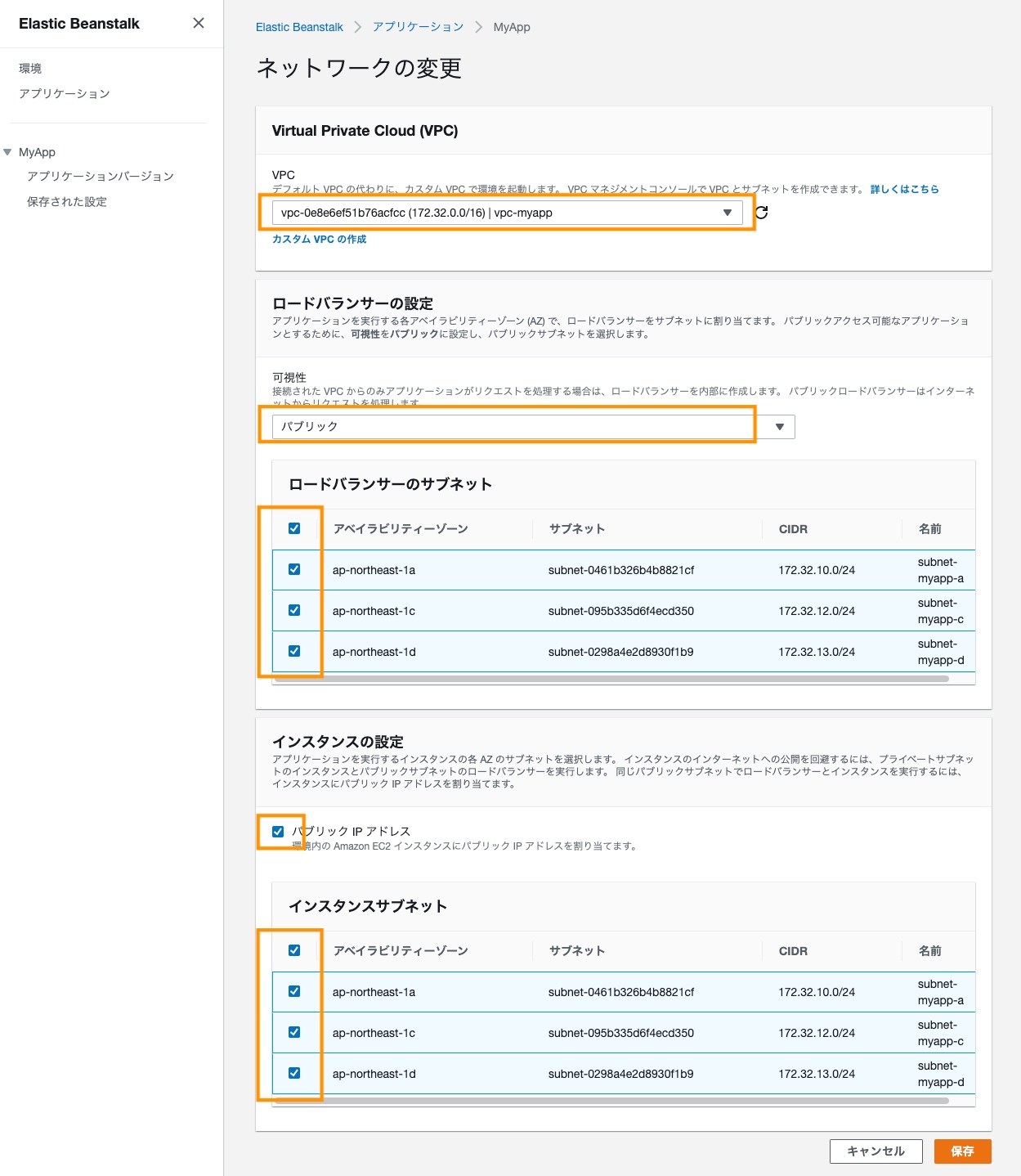
Task: Uncheck ap-northeast-1a instance subnet
Action: (294, 991)
